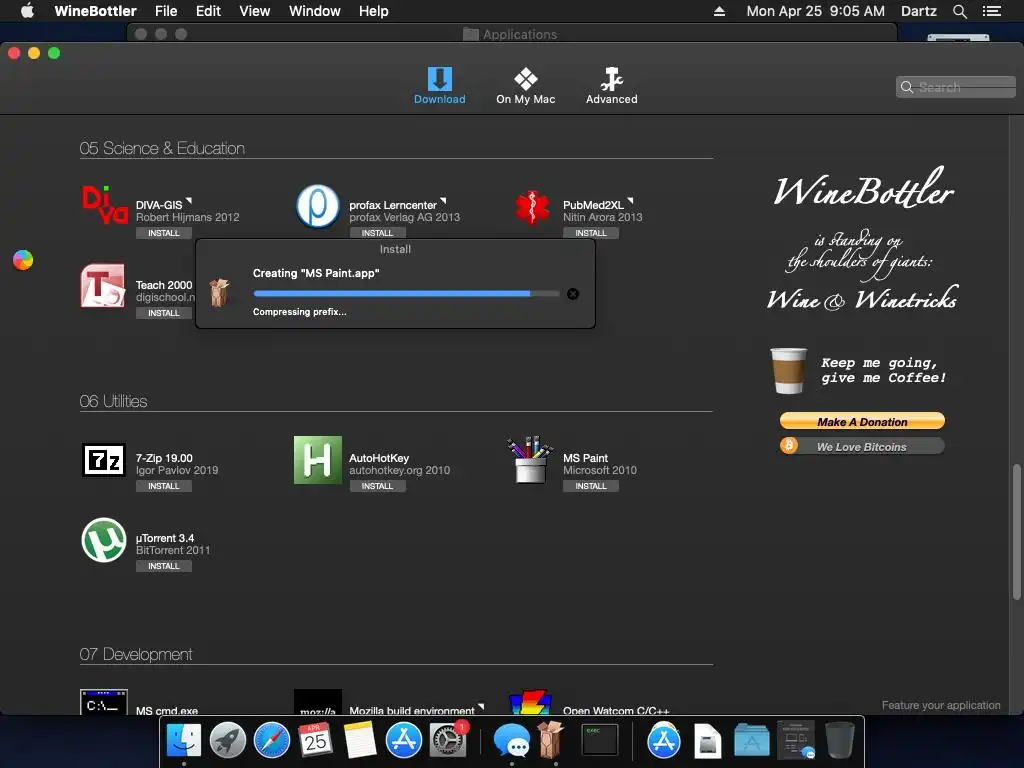Open the Advanced tab
The height and width of the screenshot is (768, 1024).
tap(611, 86)
